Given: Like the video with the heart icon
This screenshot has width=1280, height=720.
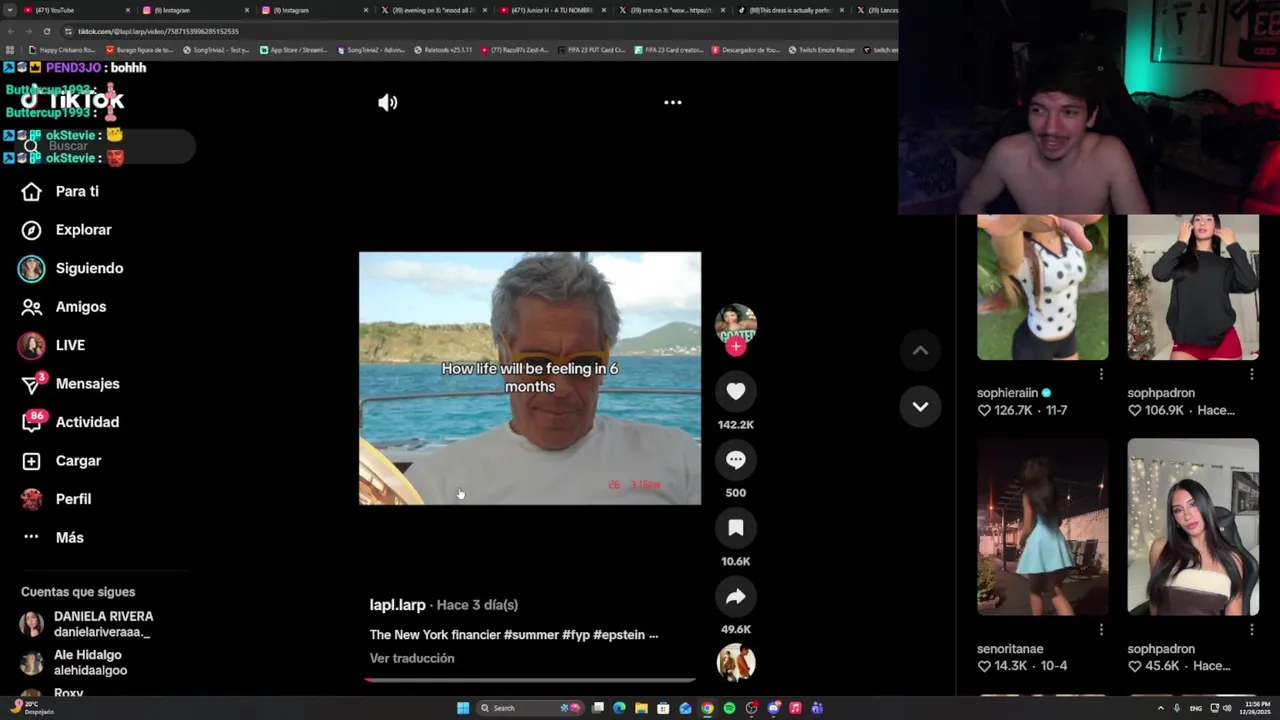Looking at the screenshot, I should [736, 392].
